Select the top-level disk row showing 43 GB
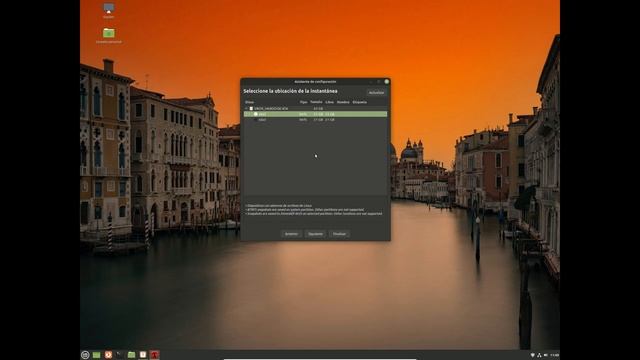Viewport: 640px width, 360px height. [315, 109]
